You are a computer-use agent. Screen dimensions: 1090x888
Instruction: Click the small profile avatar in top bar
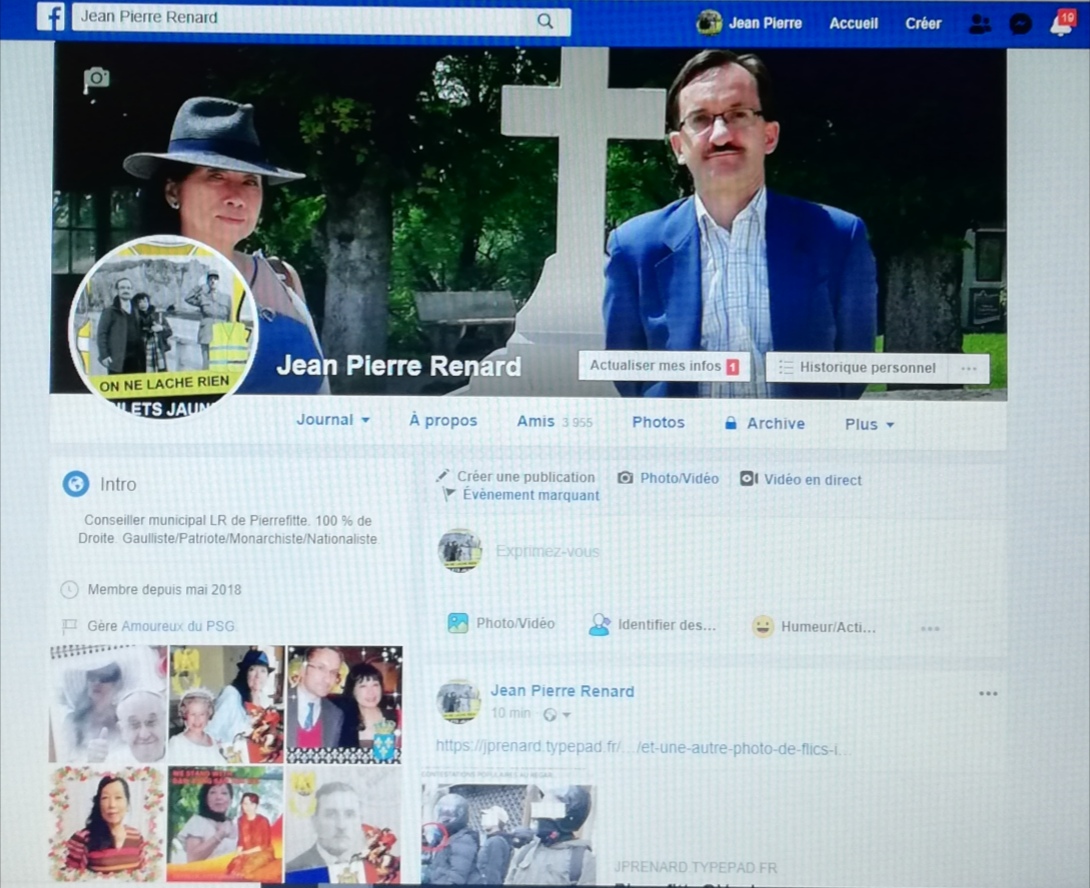[709, 23]
